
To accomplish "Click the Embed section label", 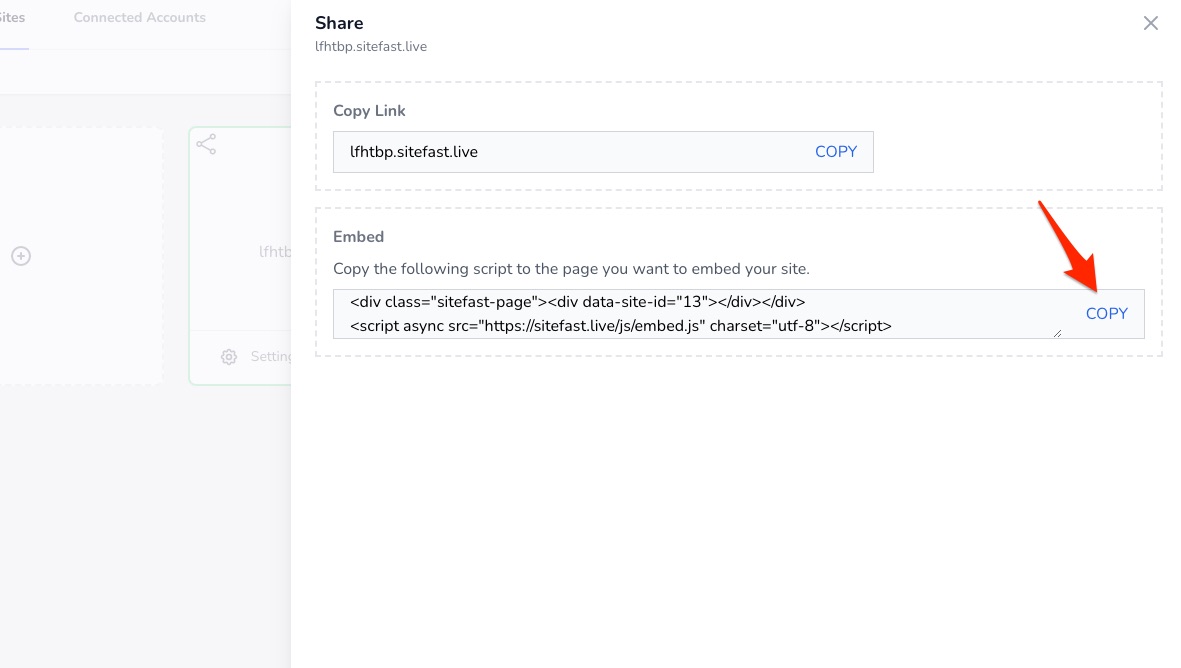I will (x=359, y=236).
